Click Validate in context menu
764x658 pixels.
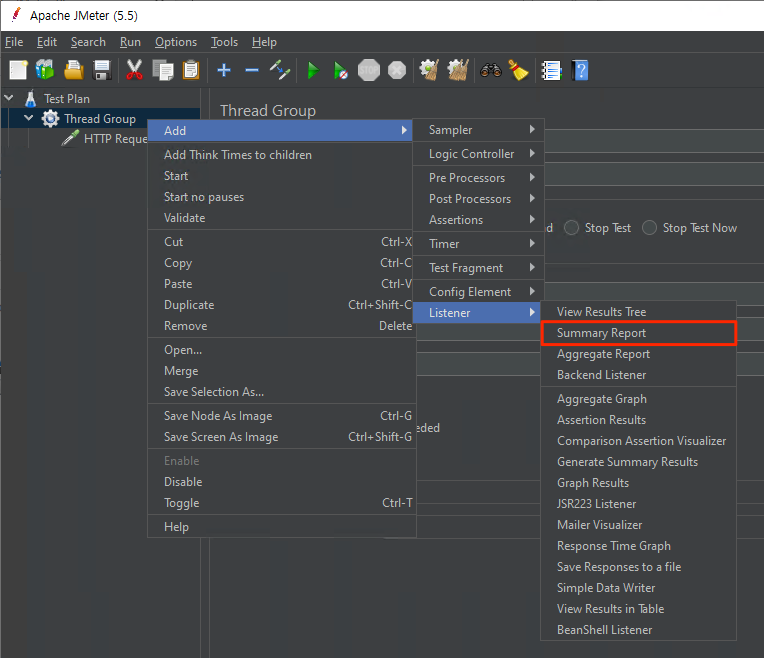(x=282, y=218)
